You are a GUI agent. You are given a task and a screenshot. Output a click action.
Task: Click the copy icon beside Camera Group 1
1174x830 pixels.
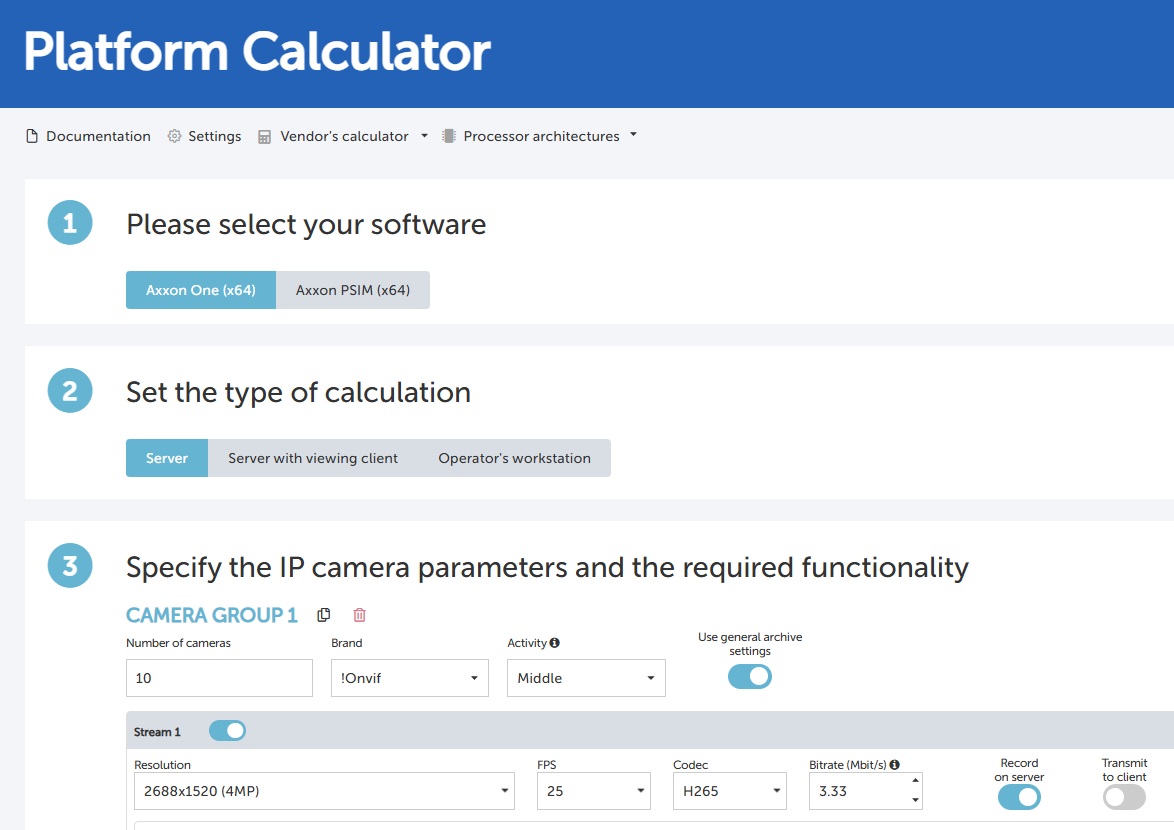coord(323,615)
